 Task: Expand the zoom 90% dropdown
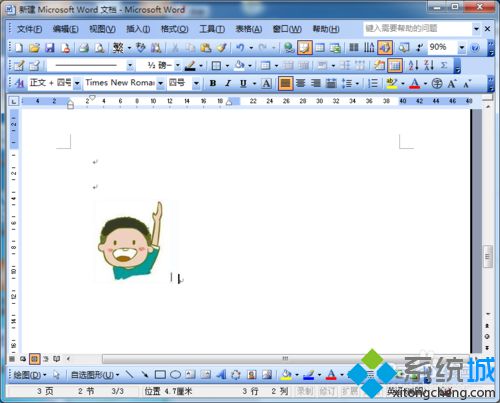click(x=462, y=48)
